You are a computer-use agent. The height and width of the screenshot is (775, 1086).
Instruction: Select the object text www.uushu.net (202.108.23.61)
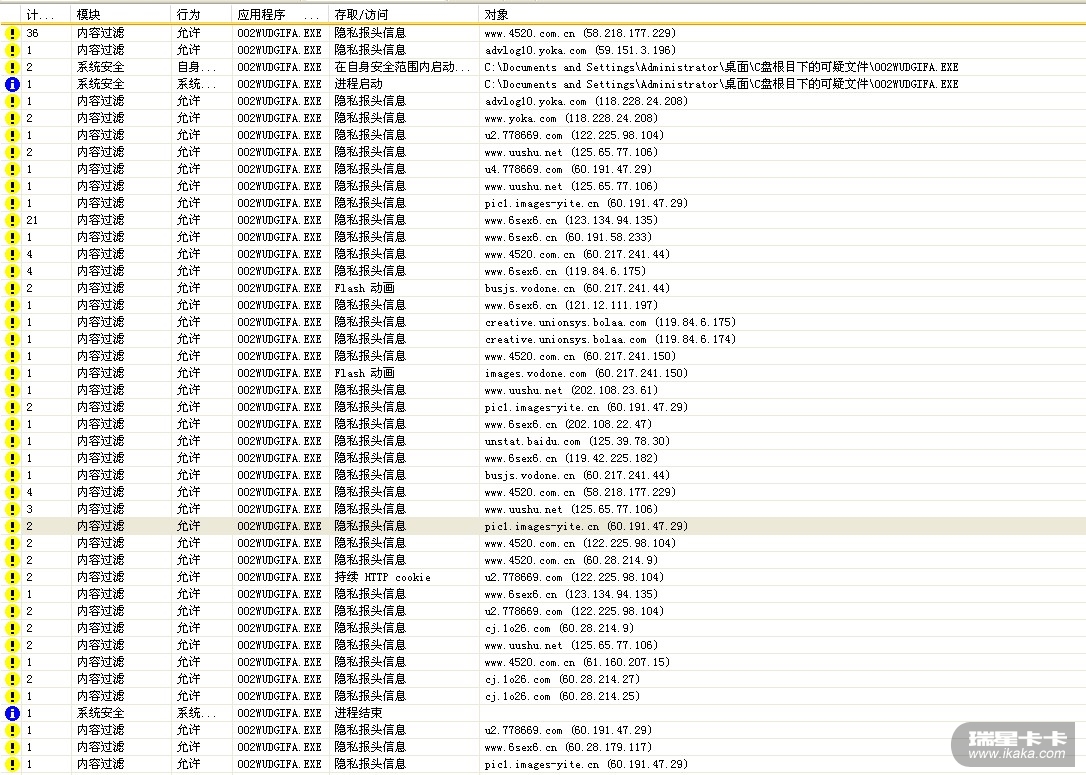[x=571, y=390]
